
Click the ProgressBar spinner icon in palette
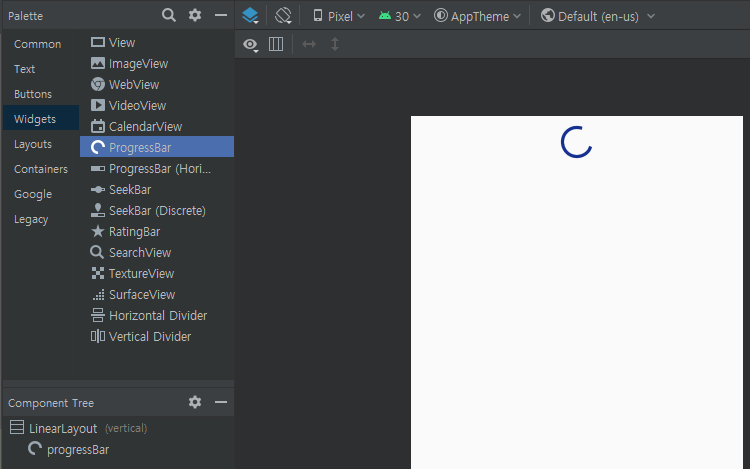tap(98, 147)
